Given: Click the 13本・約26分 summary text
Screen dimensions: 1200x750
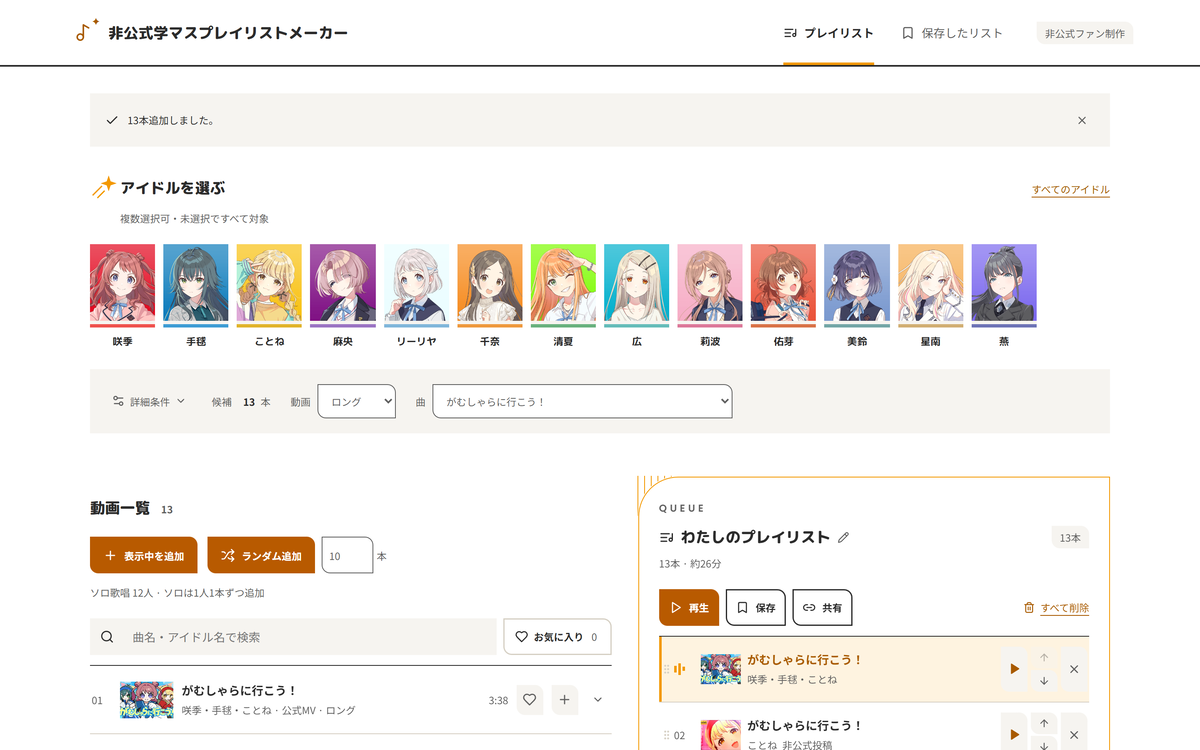Looking at the screenshot, I should pyautogui.click(x=690, y=564).
